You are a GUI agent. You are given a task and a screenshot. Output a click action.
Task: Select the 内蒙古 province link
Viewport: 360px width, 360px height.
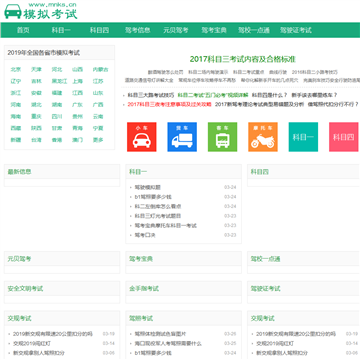(100, 70)
